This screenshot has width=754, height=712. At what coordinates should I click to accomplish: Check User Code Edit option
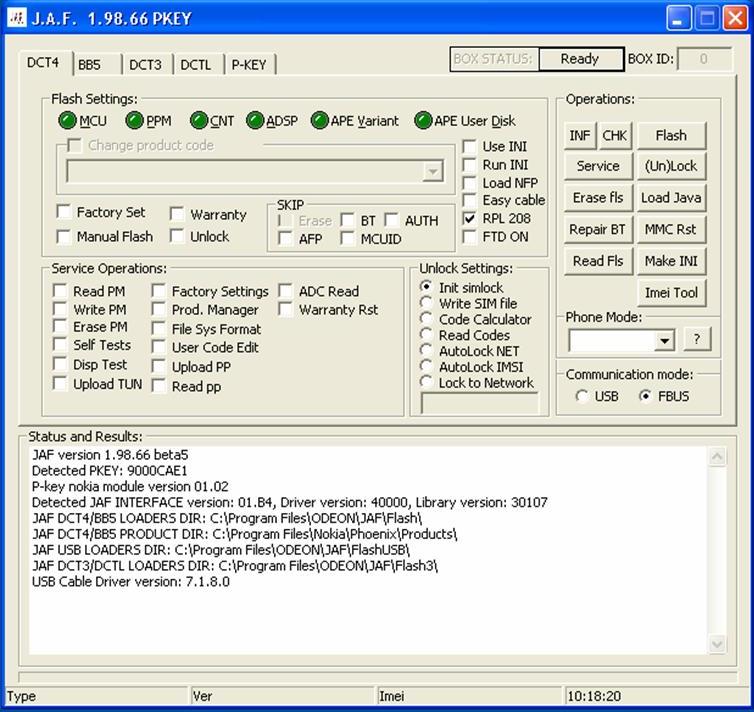(159, 347)
